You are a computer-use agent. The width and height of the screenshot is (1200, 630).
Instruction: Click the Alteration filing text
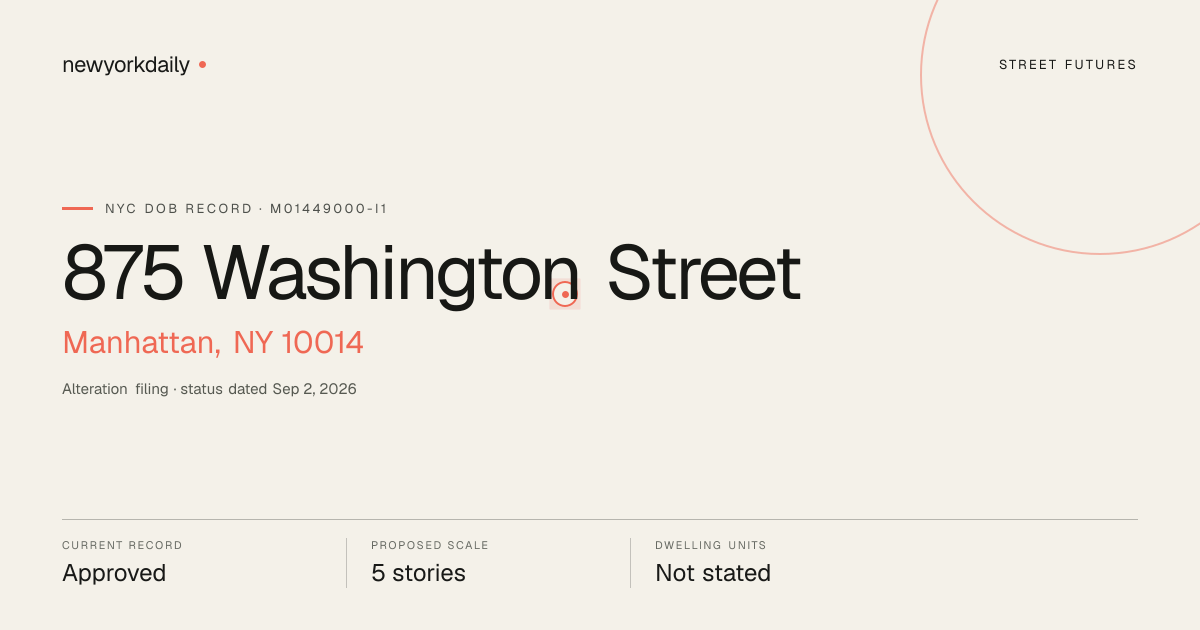pos(115,389)
